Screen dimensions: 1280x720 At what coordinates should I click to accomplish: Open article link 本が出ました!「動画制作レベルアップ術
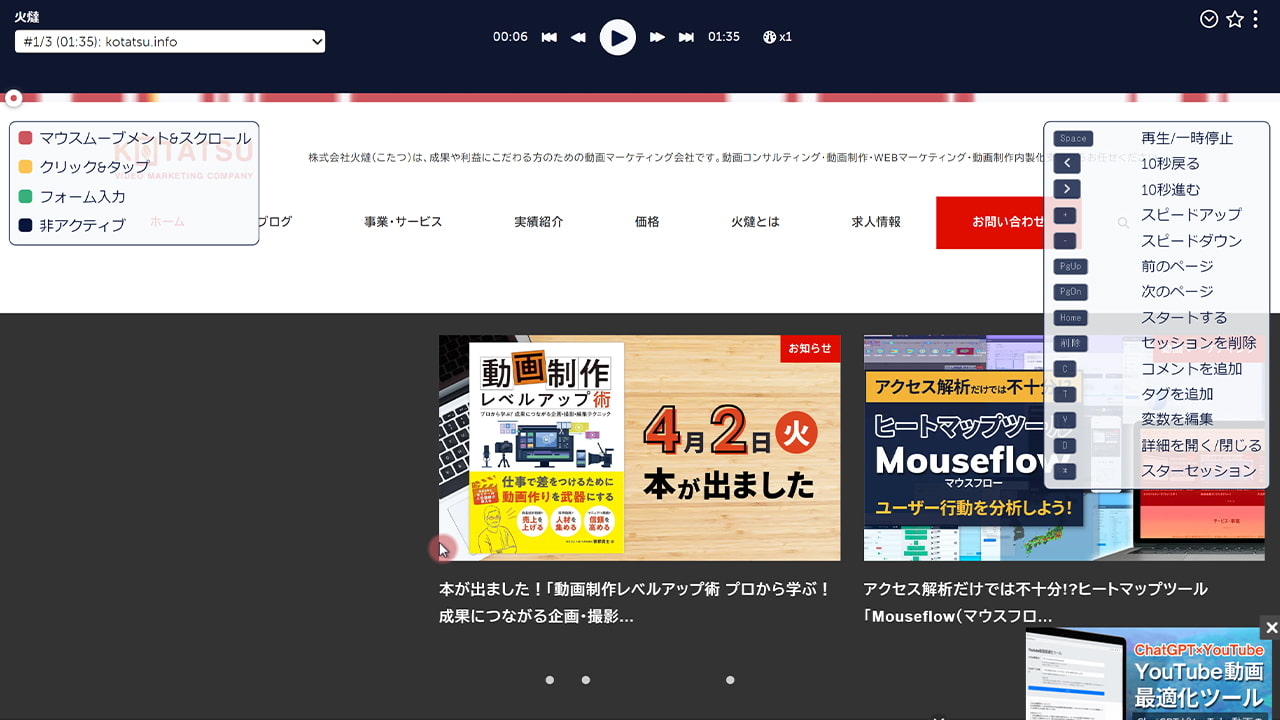[635, 603]
